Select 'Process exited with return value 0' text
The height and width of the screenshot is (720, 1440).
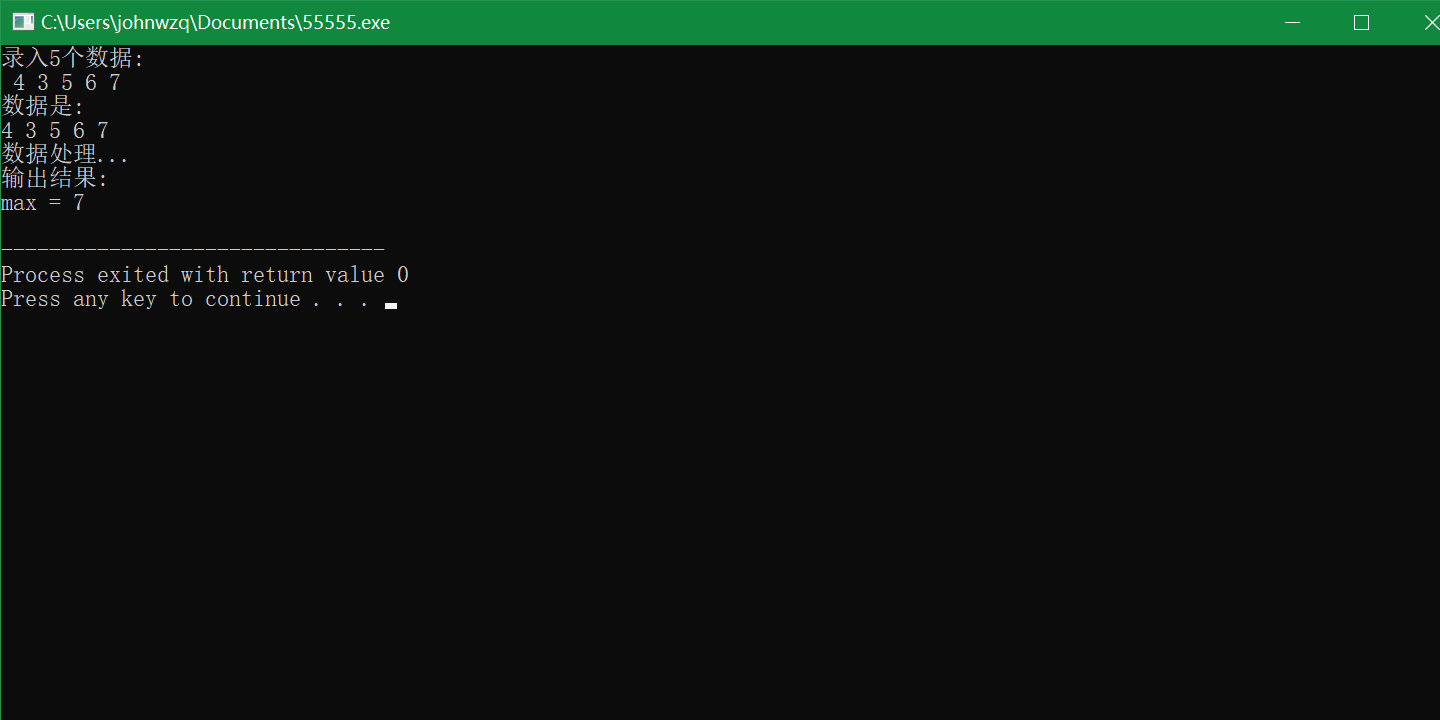(204, 274)
